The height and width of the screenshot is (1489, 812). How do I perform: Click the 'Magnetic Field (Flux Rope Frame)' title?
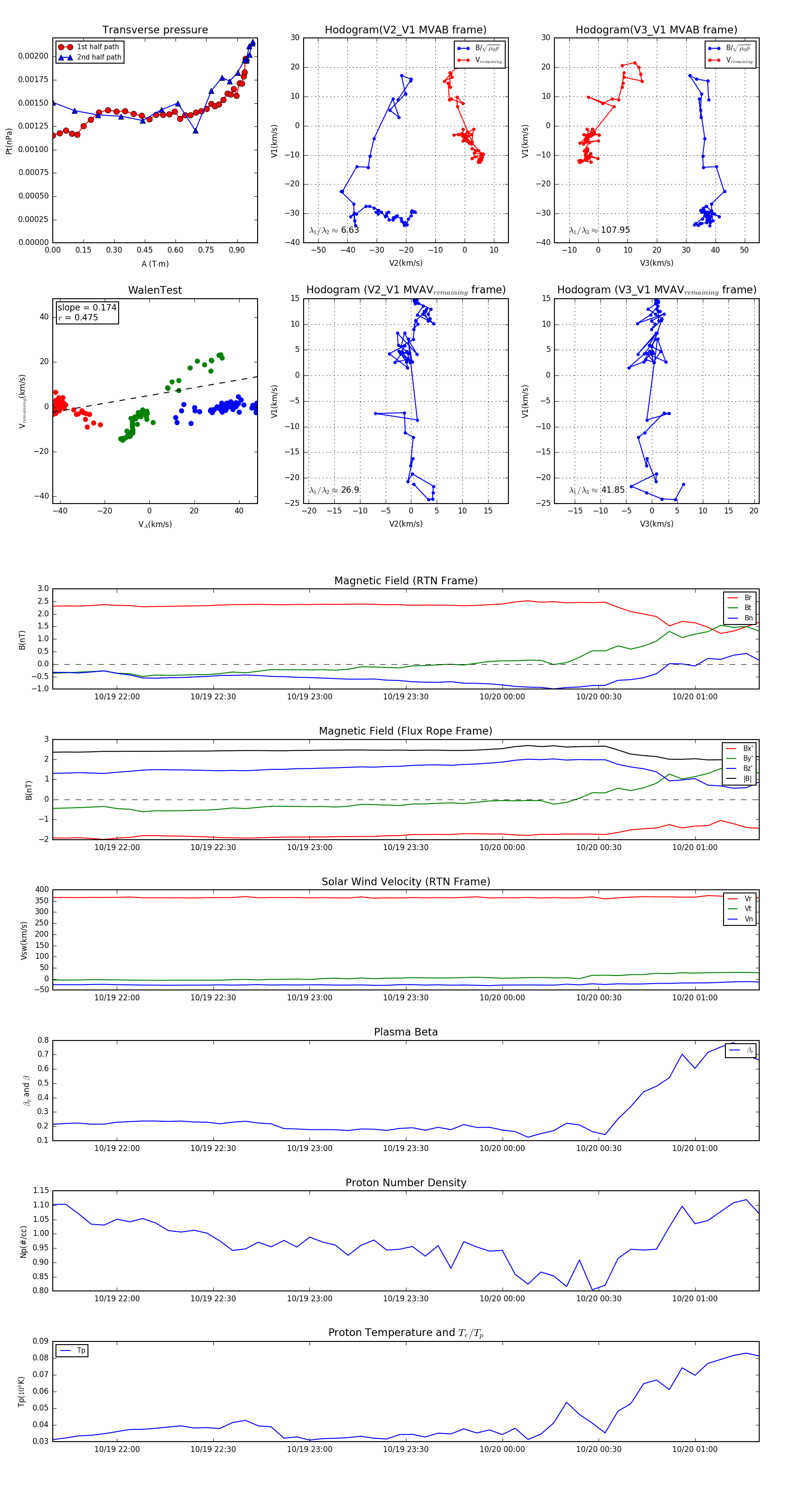[x=406, y=731]
